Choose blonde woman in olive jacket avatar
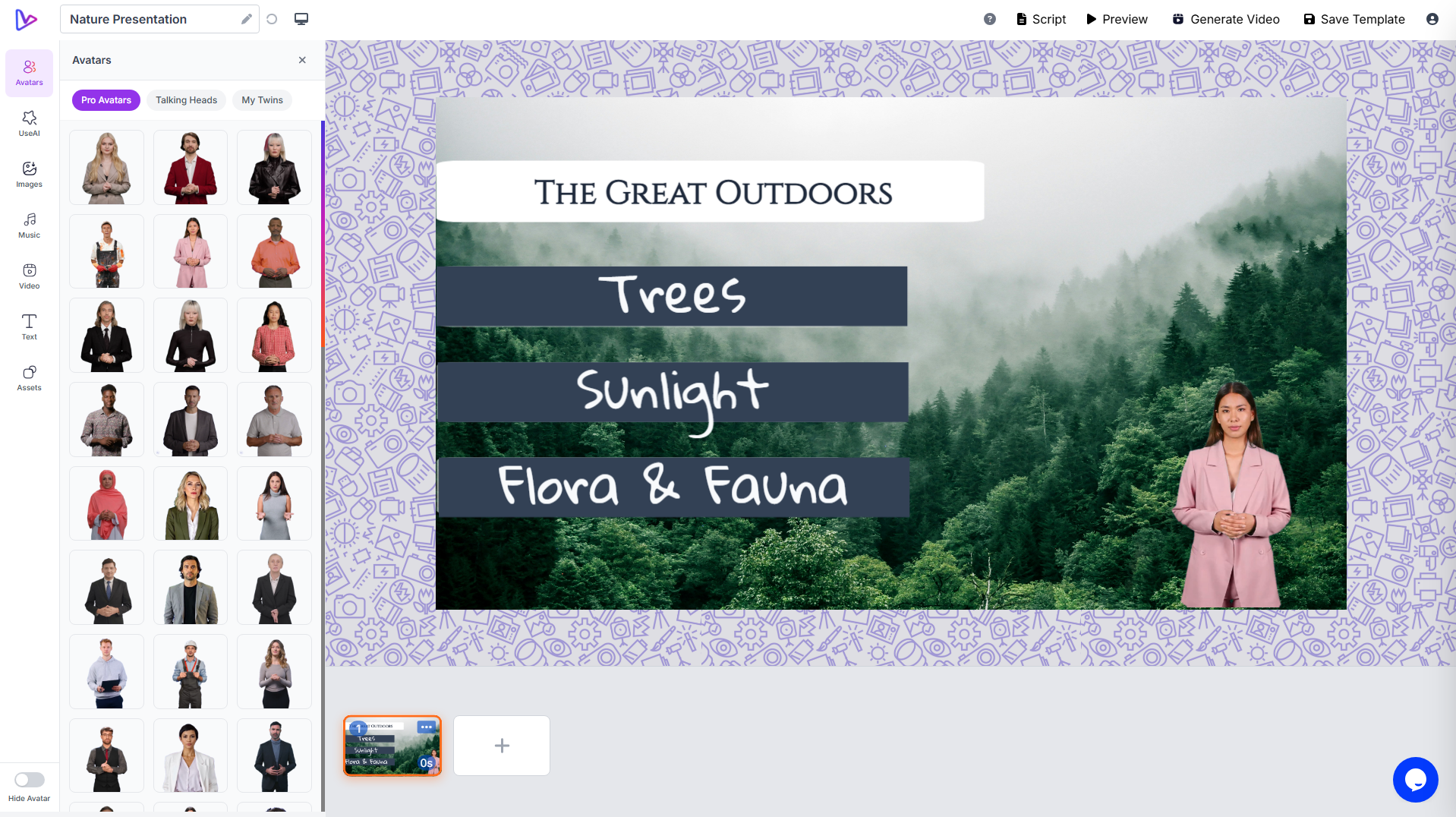Screen dimensions: 1456x817 pos(191,503)
